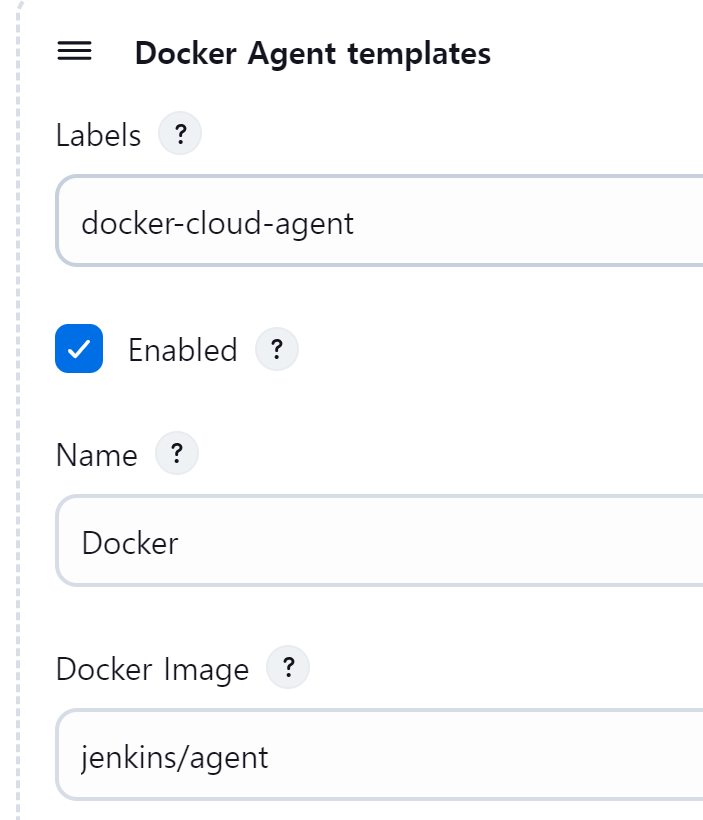Click the word 'Docker' inside Name field

pyautogui.click(x=130, y=543)
